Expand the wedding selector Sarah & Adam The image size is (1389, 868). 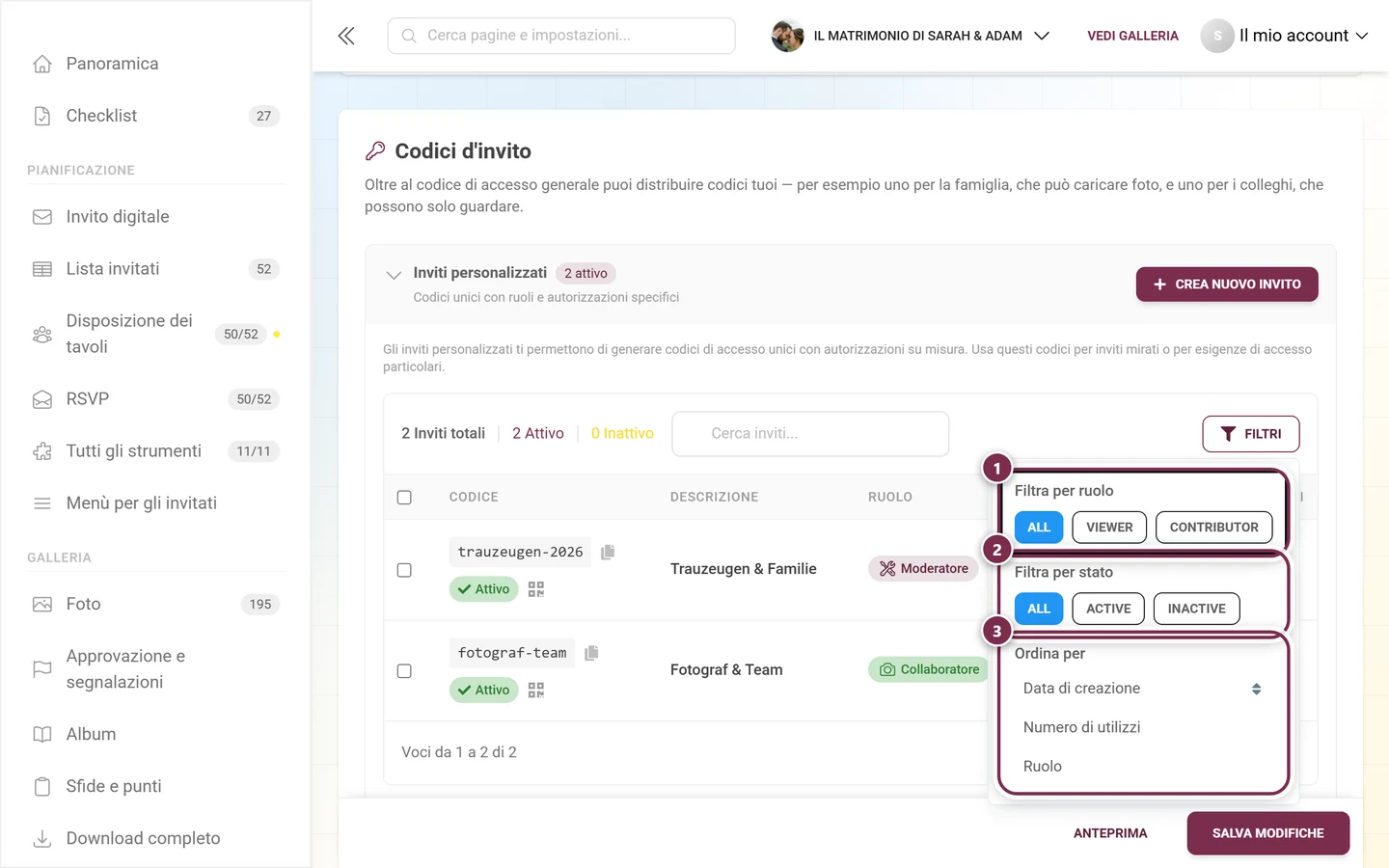tap(911, 36)
